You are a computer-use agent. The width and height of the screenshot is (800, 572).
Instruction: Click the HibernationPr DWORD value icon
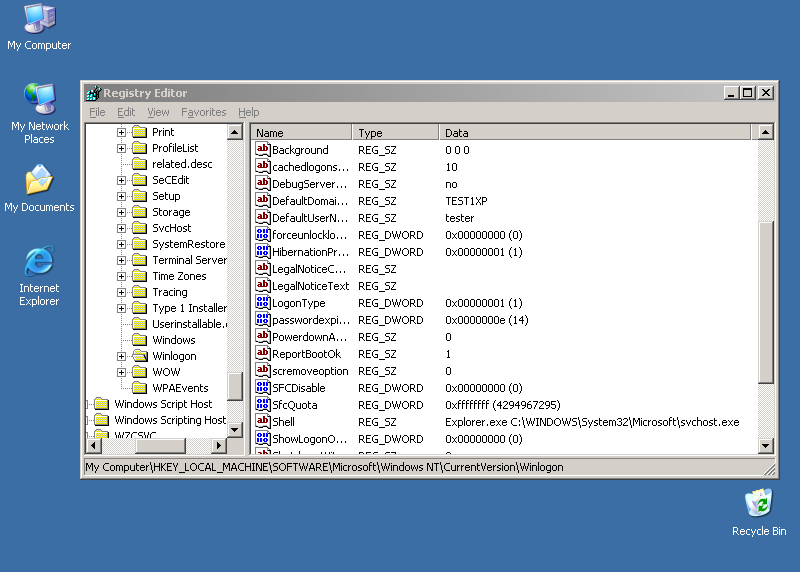263,251
